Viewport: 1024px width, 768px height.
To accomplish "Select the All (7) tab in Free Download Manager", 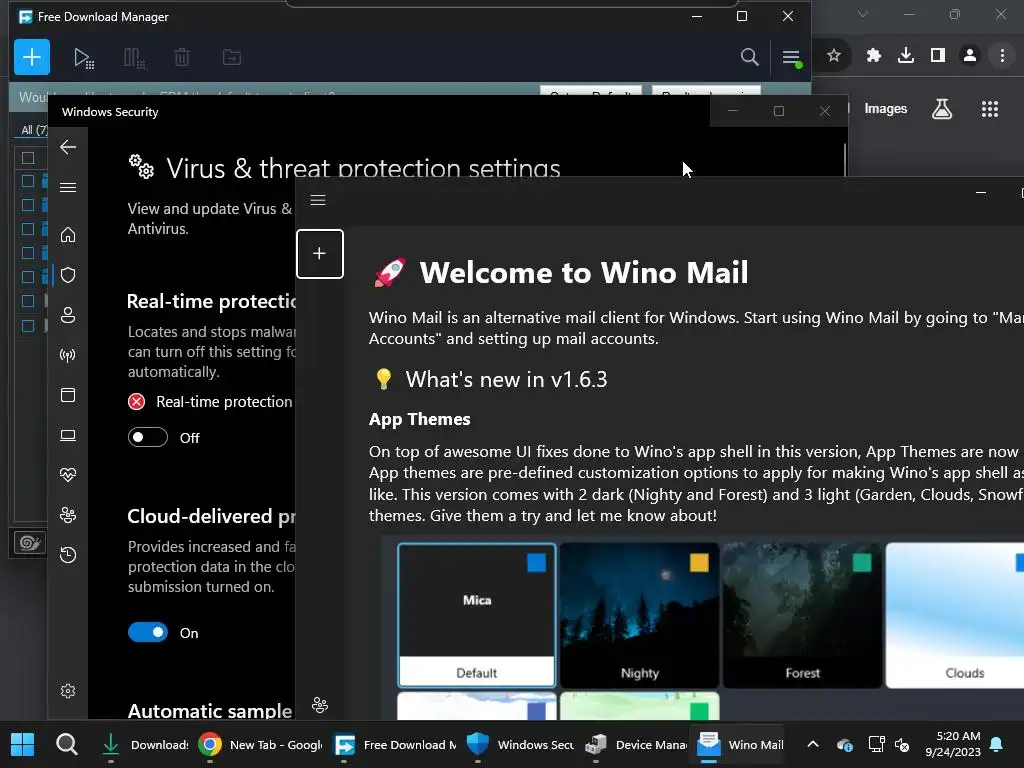I will tap(34, 129).
